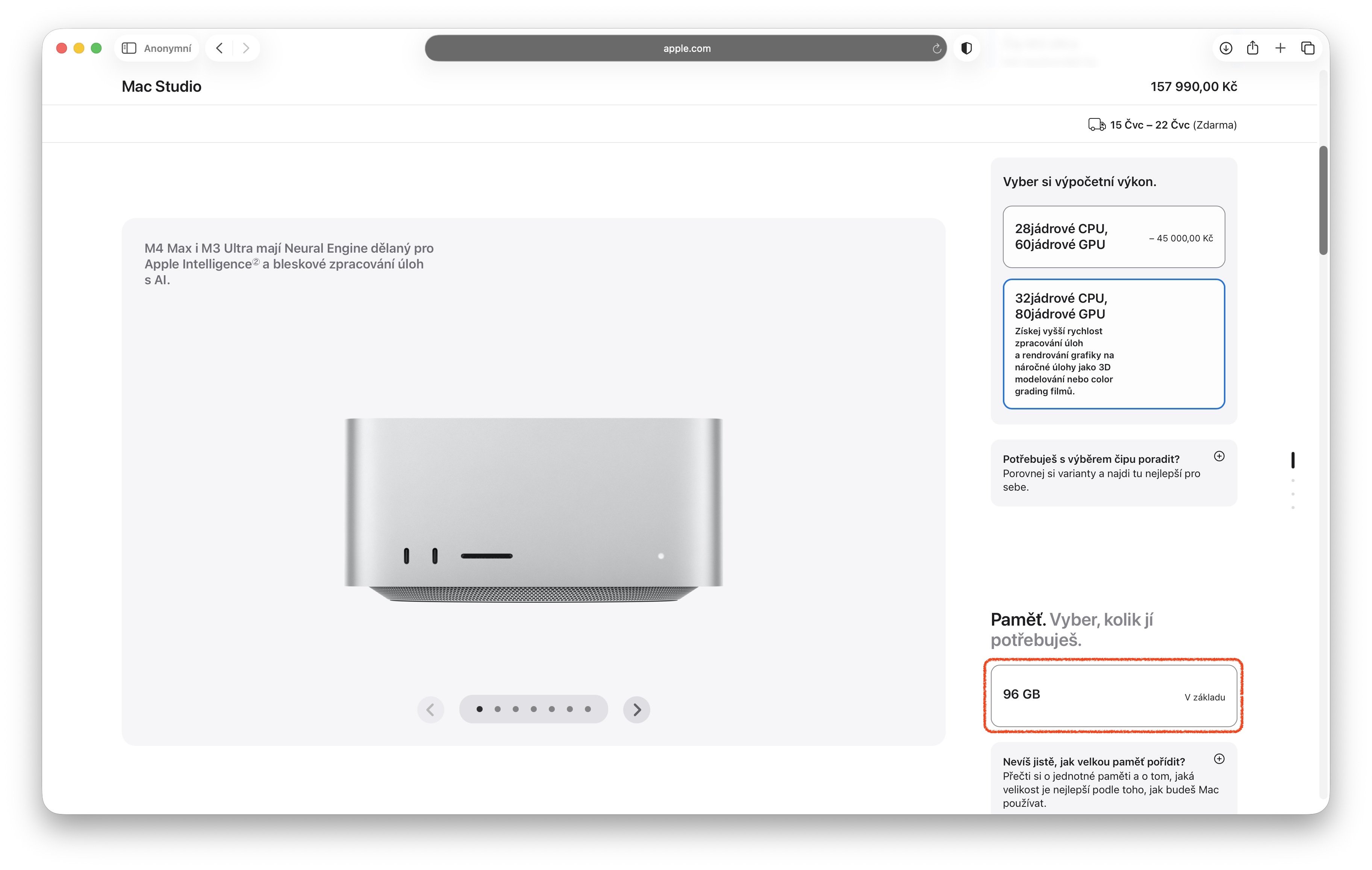This screenshot has width=1372, height=870.
Task: Click the page's vertical scrollbar thumb
Action: point(1323,200)
